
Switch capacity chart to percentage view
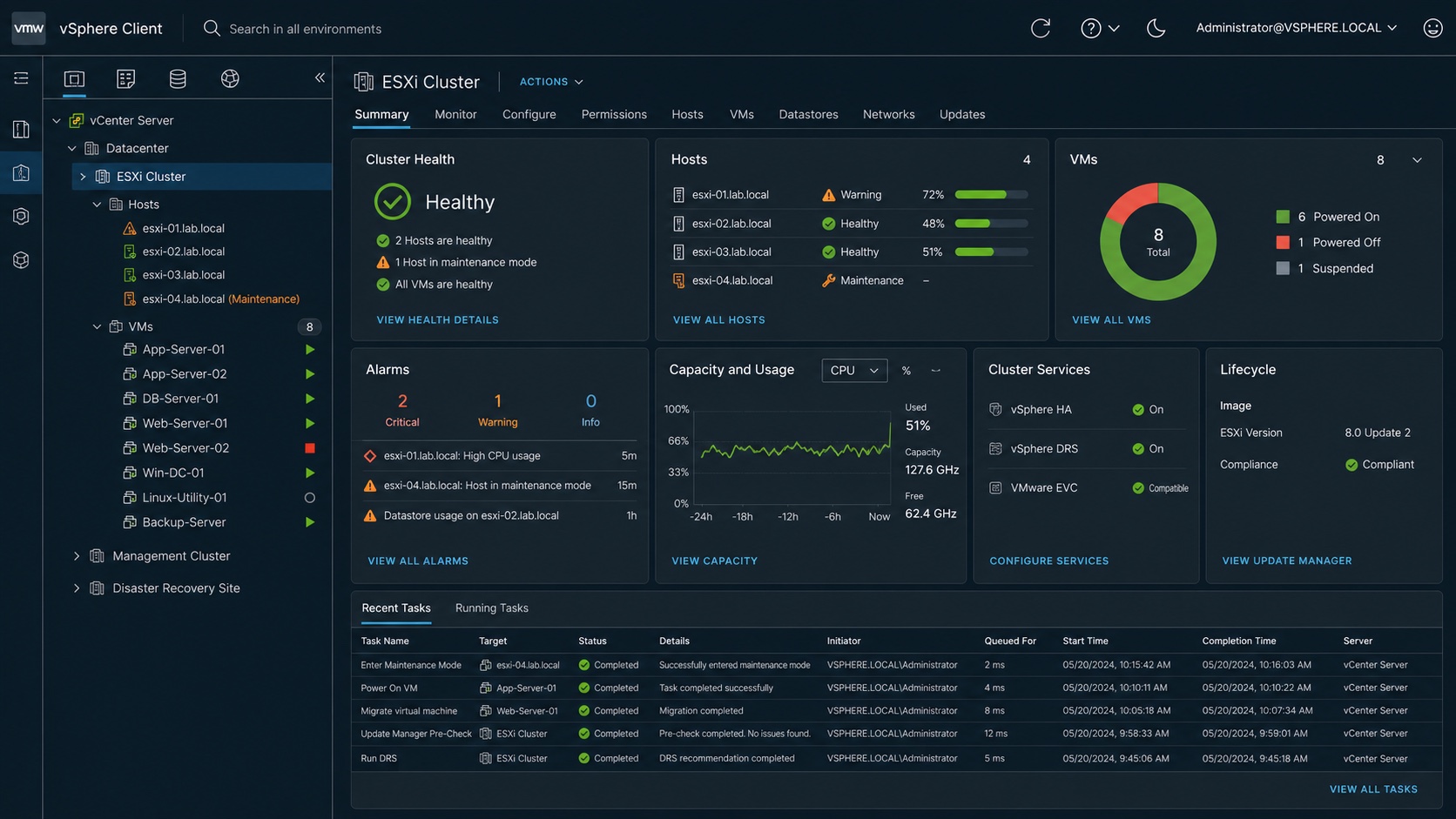907,371
